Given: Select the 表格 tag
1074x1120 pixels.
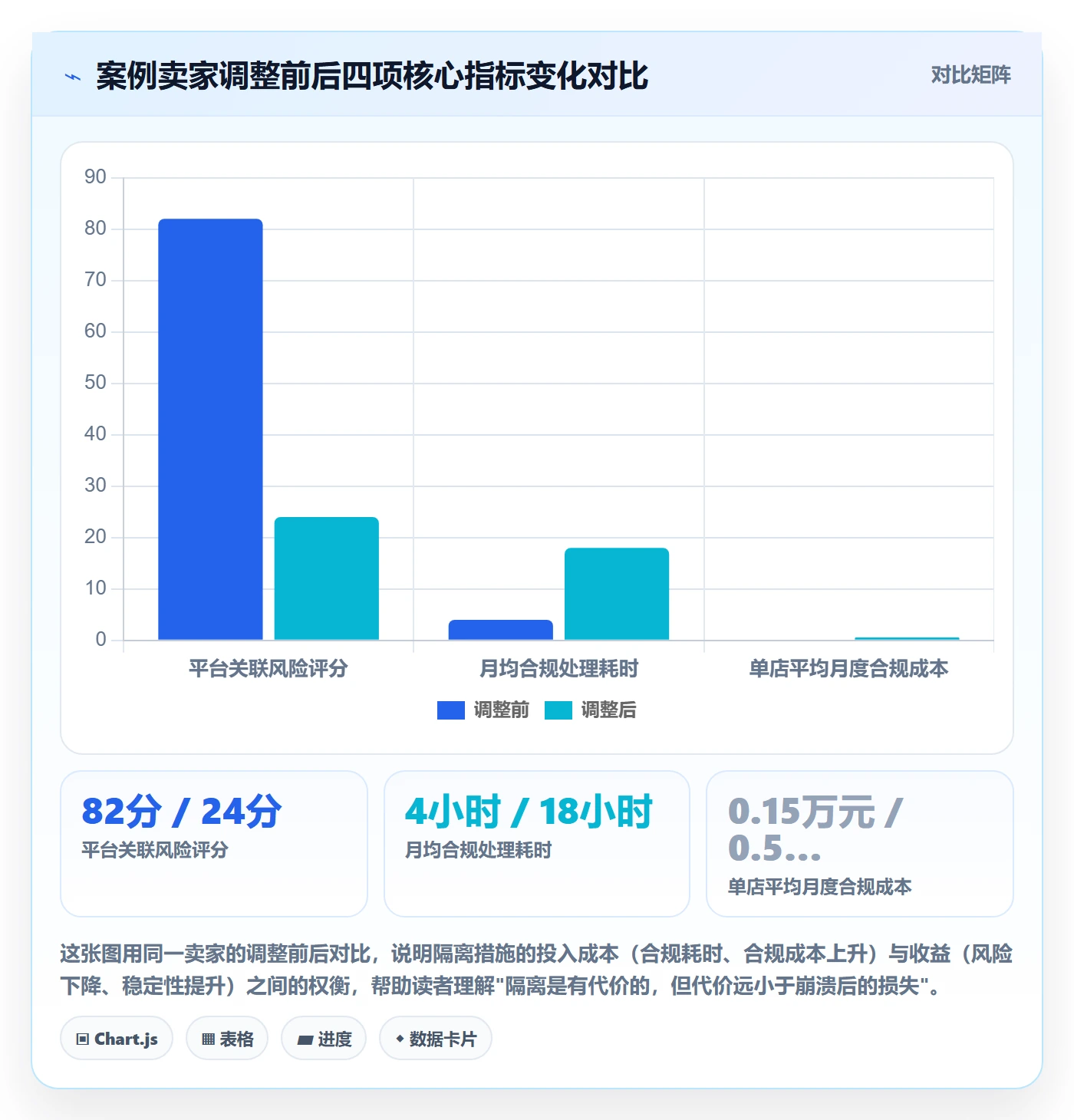Looking at the screenshot, I should pyautogui.click(x=227, y=1039).
